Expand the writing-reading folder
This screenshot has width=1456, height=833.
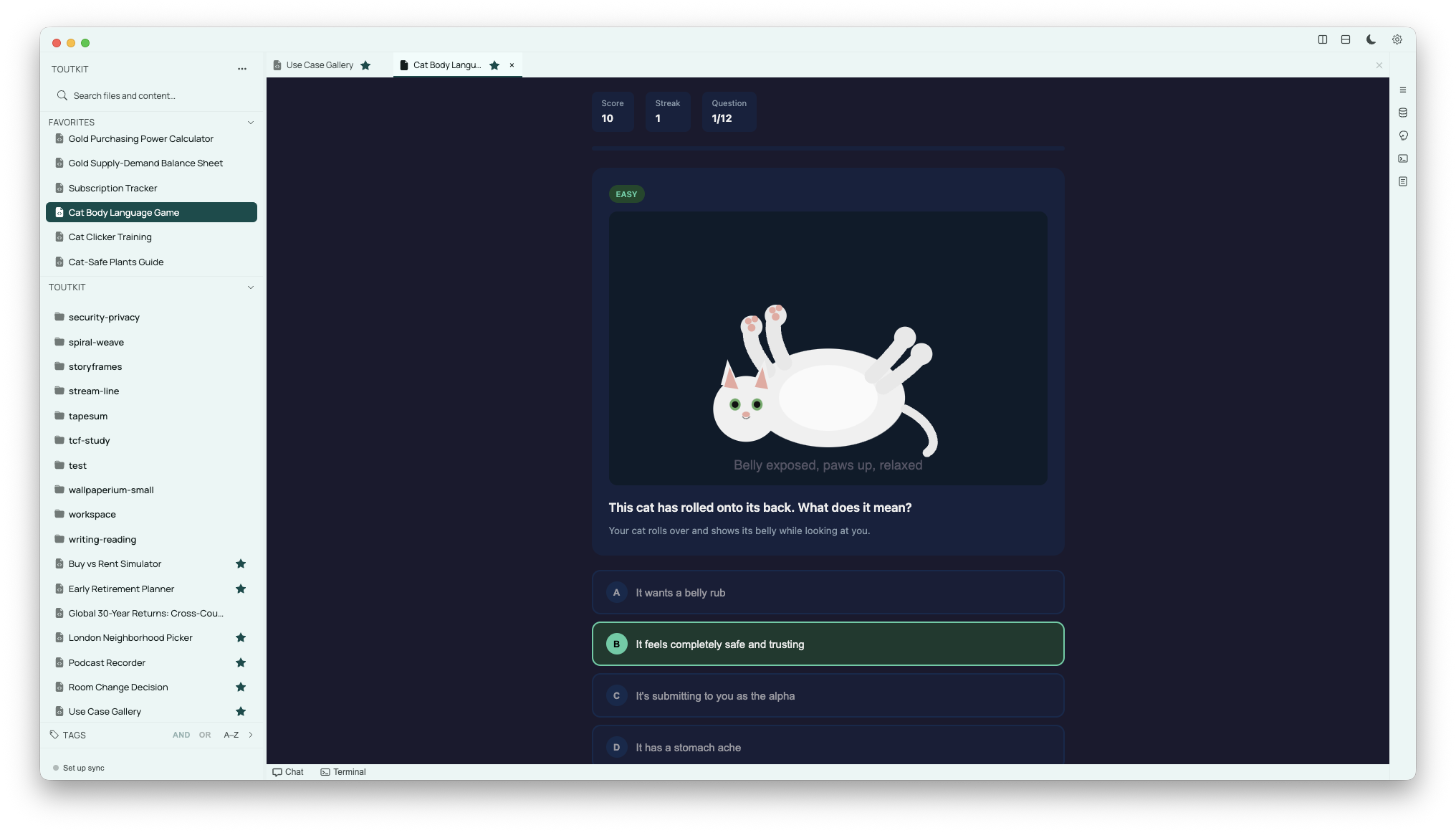tap(151, 539)
